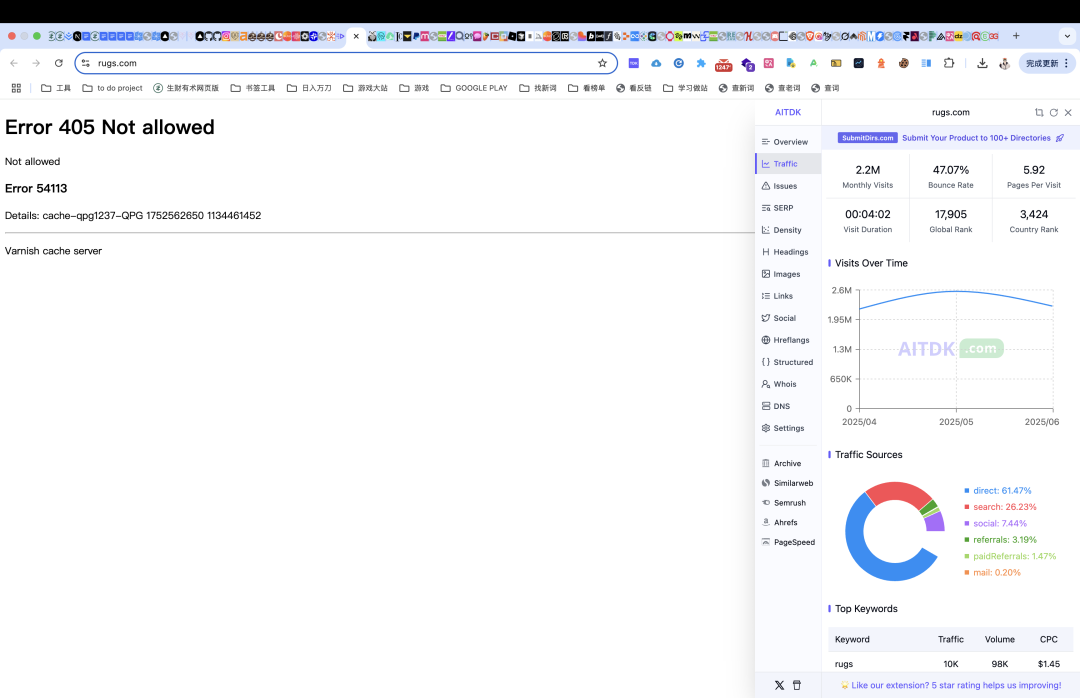This screenshot has width=1080, height=698.
Task: Click the purple TDK extension icon
Action: click(634, 63)
